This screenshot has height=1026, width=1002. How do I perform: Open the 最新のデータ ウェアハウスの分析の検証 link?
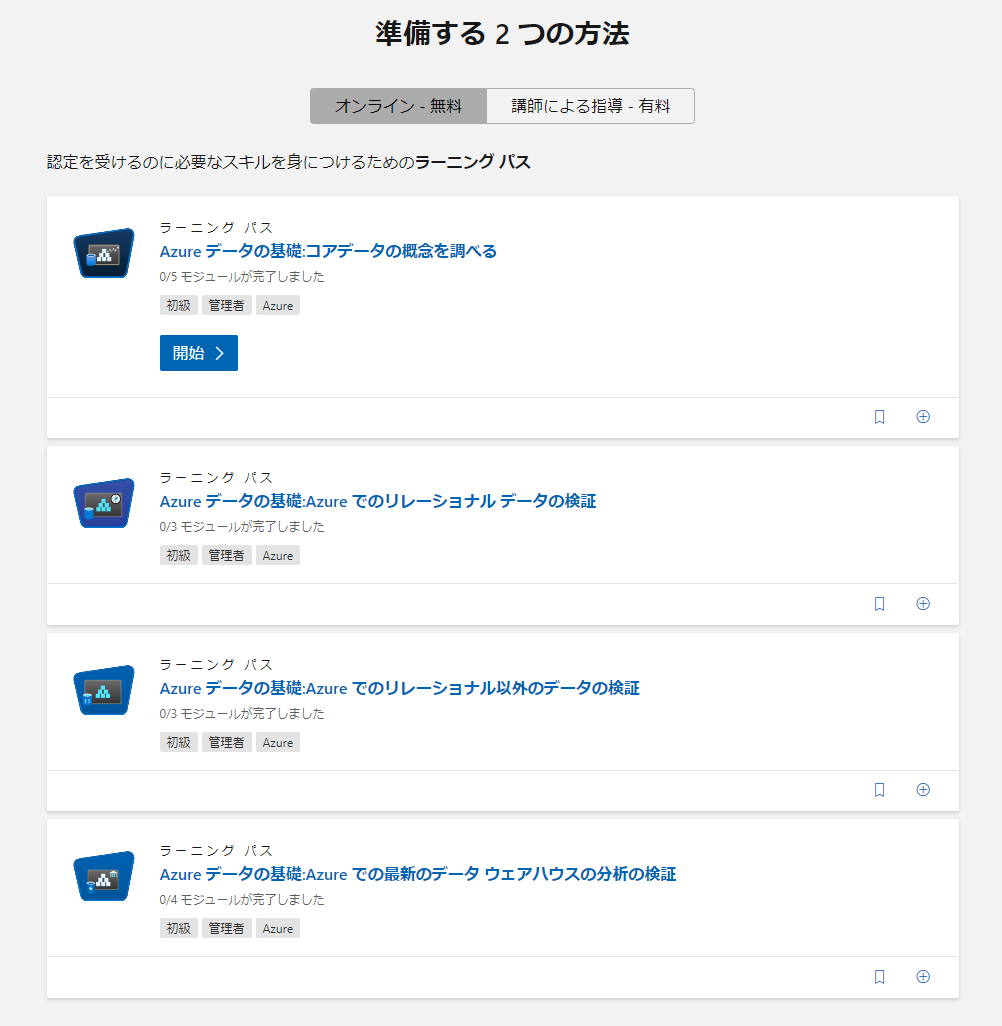point(418,874)
